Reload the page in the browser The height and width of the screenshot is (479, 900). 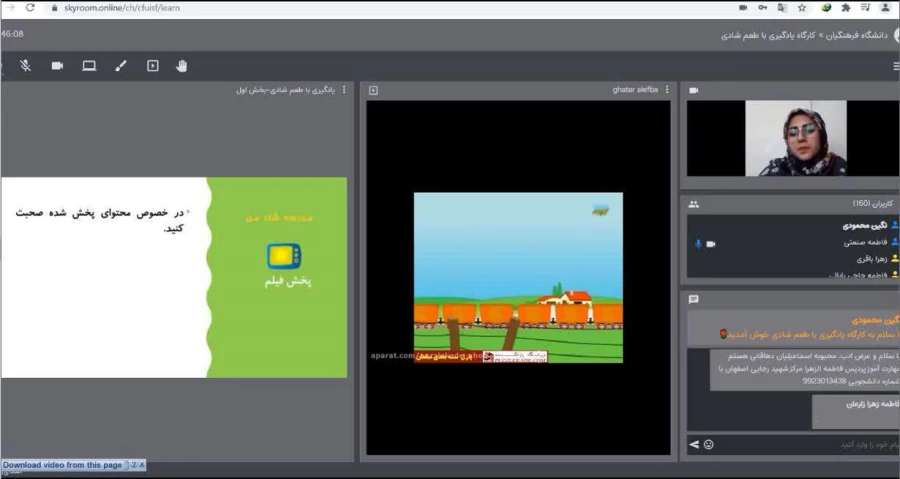pos(30,7)
